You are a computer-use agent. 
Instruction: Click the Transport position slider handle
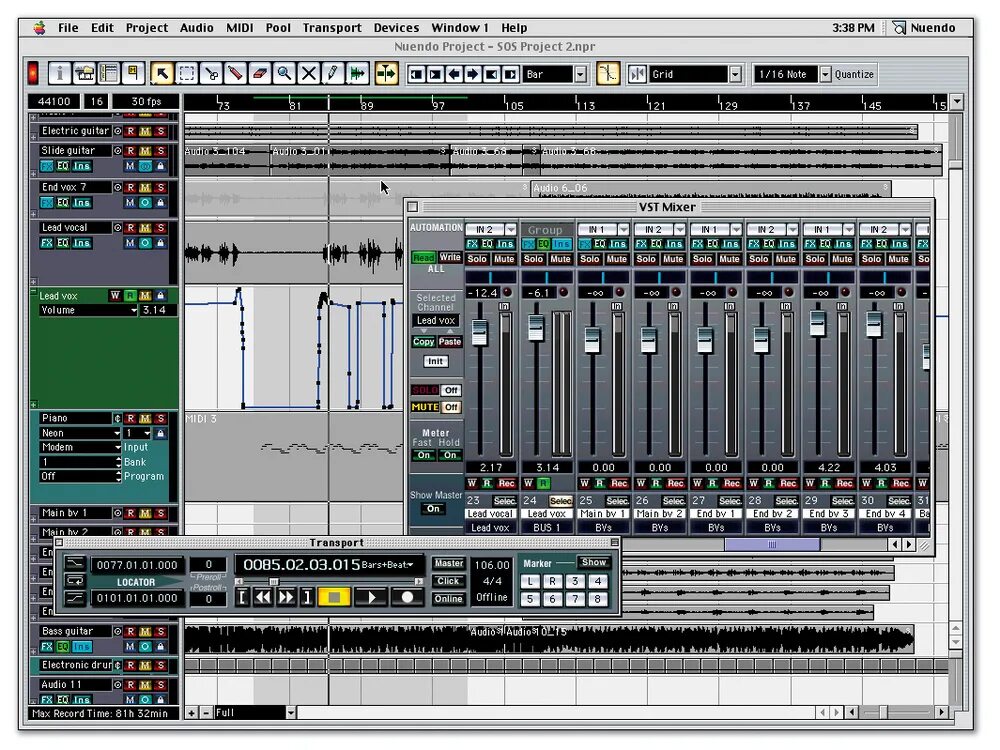(274, 582)
